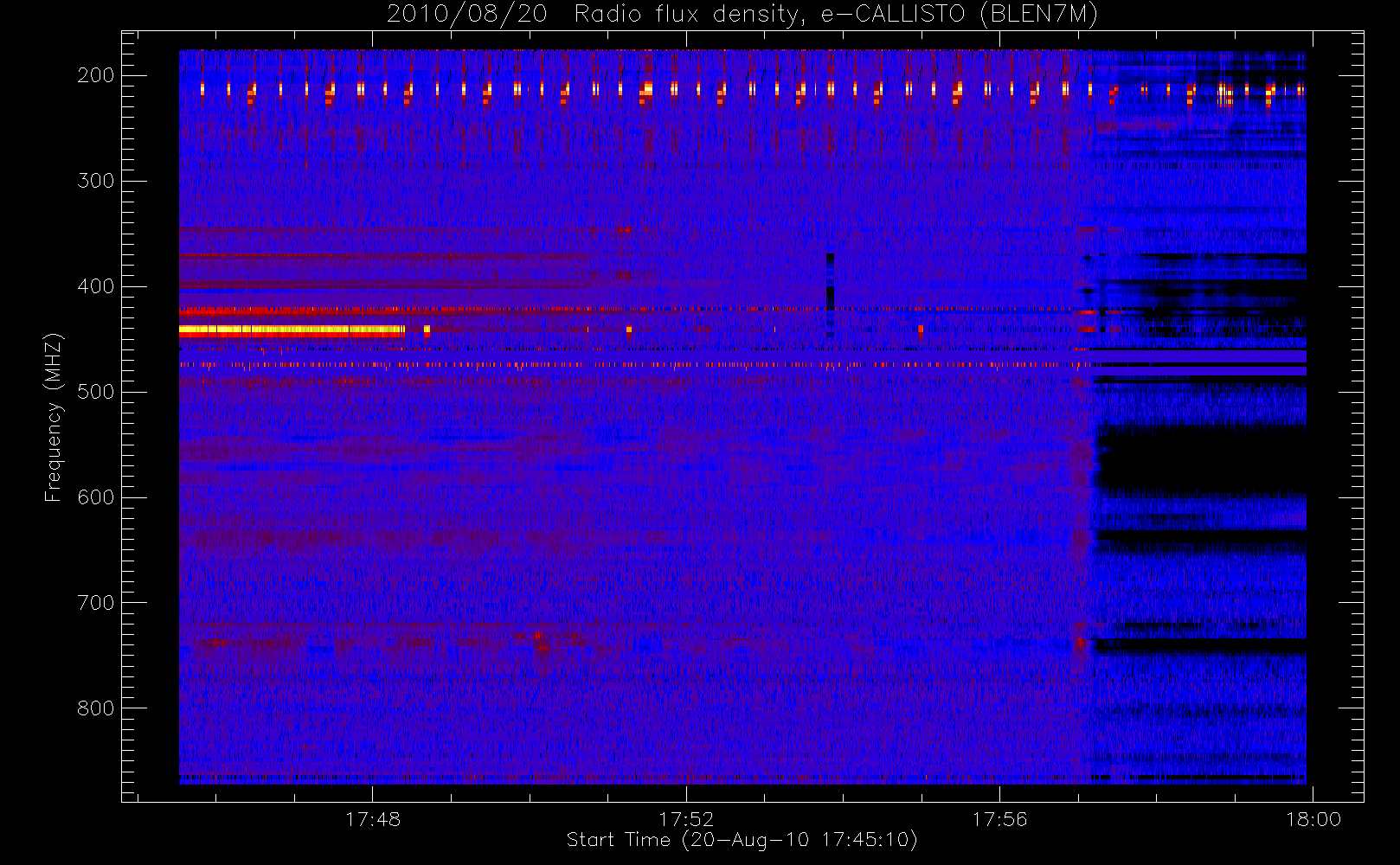
Task: Select the 700 frequency tick label
Action: pos(96,603)
